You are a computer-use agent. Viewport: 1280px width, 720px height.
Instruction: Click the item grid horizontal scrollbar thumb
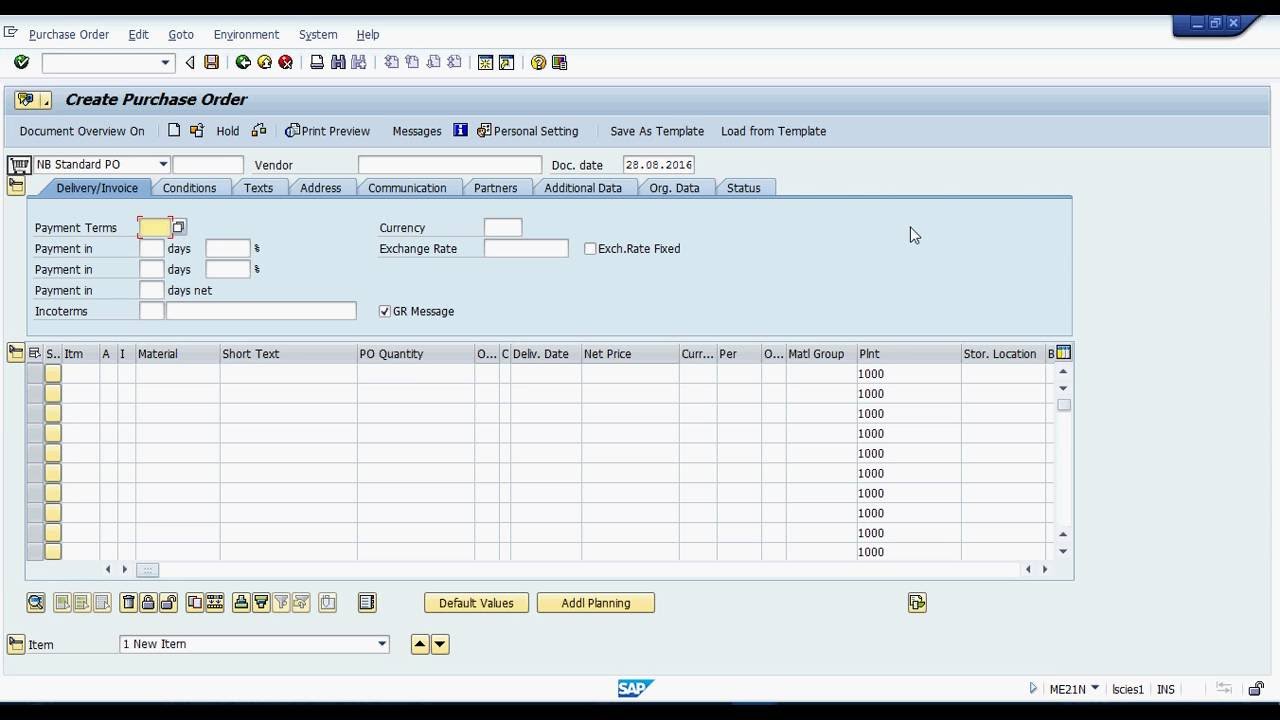click(147, 570)
